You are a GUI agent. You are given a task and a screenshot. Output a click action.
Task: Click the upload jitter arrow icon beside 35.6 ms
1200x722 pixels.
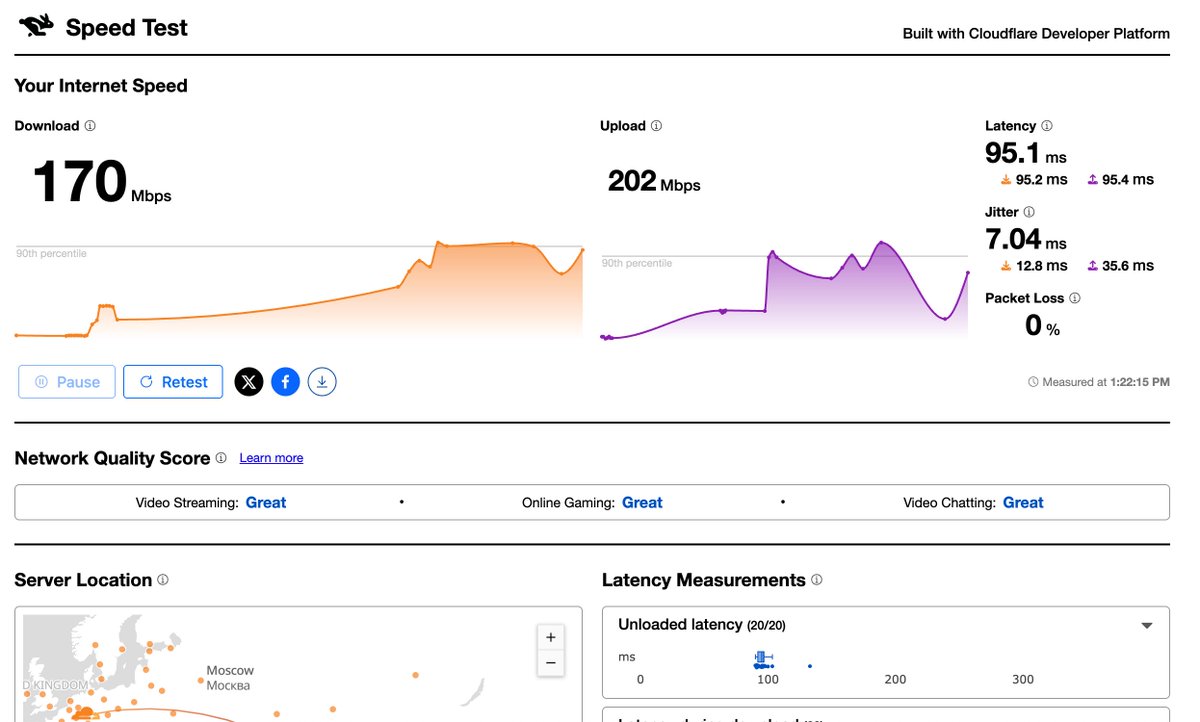[x=1093, y=266]
